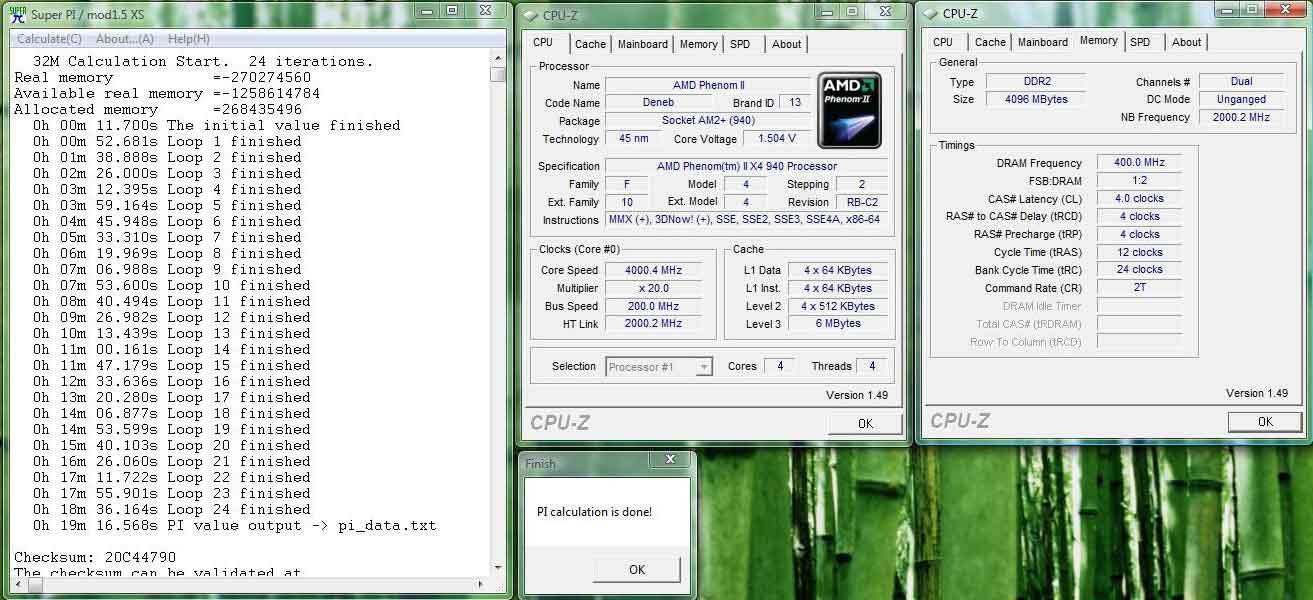Click the Ext. Family value '10'

coord(627,202)
